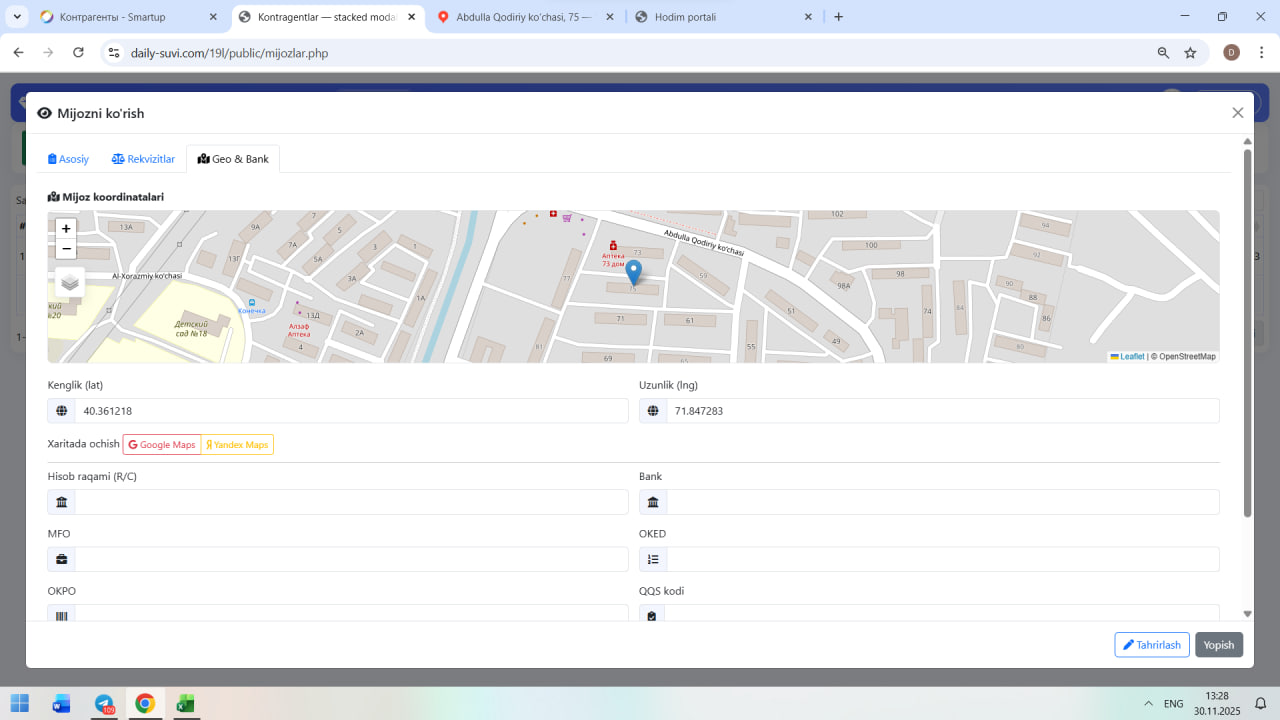Open the browser tab search dropdown

tap(17, 17)
